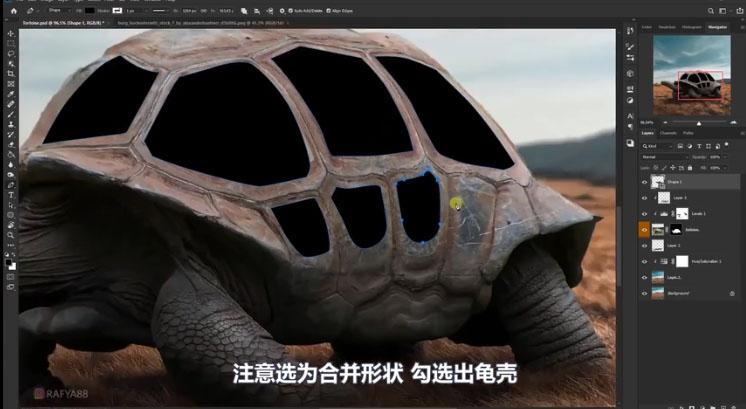Switch to the Channels tab
746x409 pixels.
pos(667,132)
